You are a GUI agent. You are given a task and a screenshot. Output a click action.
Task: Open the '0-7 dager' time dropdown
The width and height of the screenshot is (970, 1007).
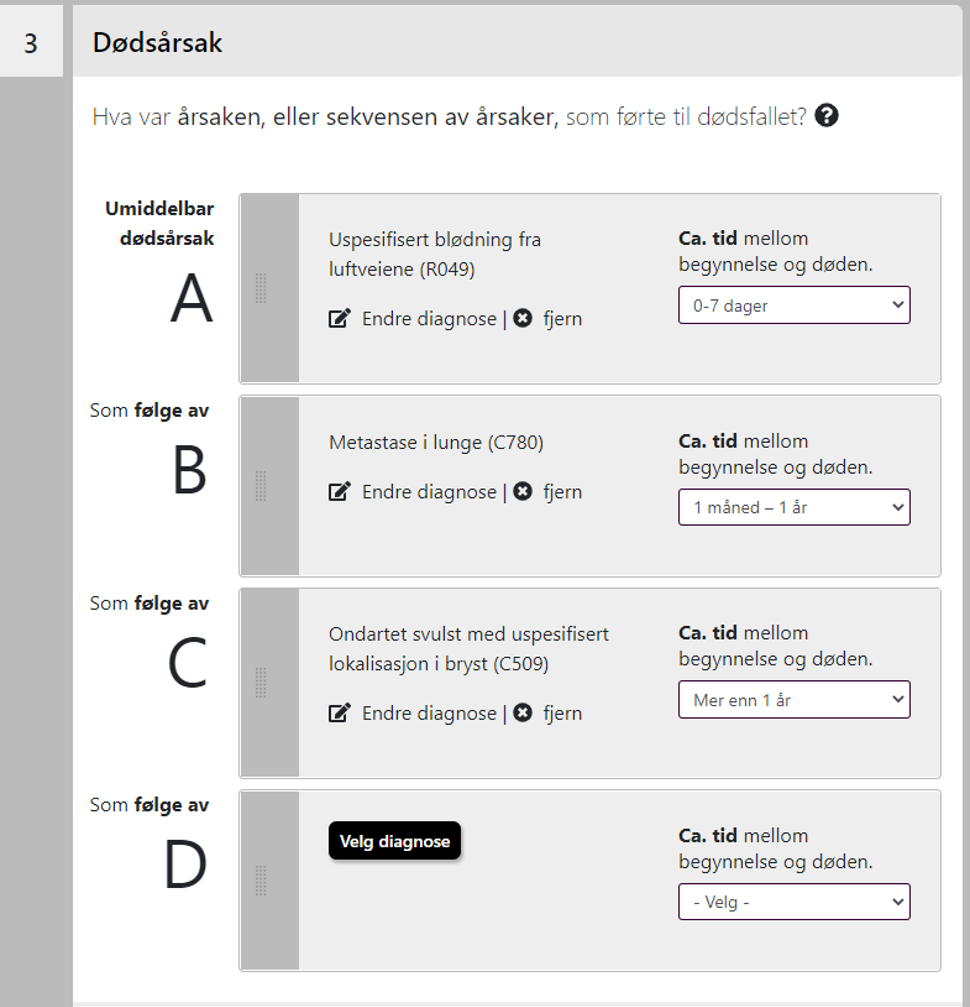pyautogui.click(x=794, y=305)
